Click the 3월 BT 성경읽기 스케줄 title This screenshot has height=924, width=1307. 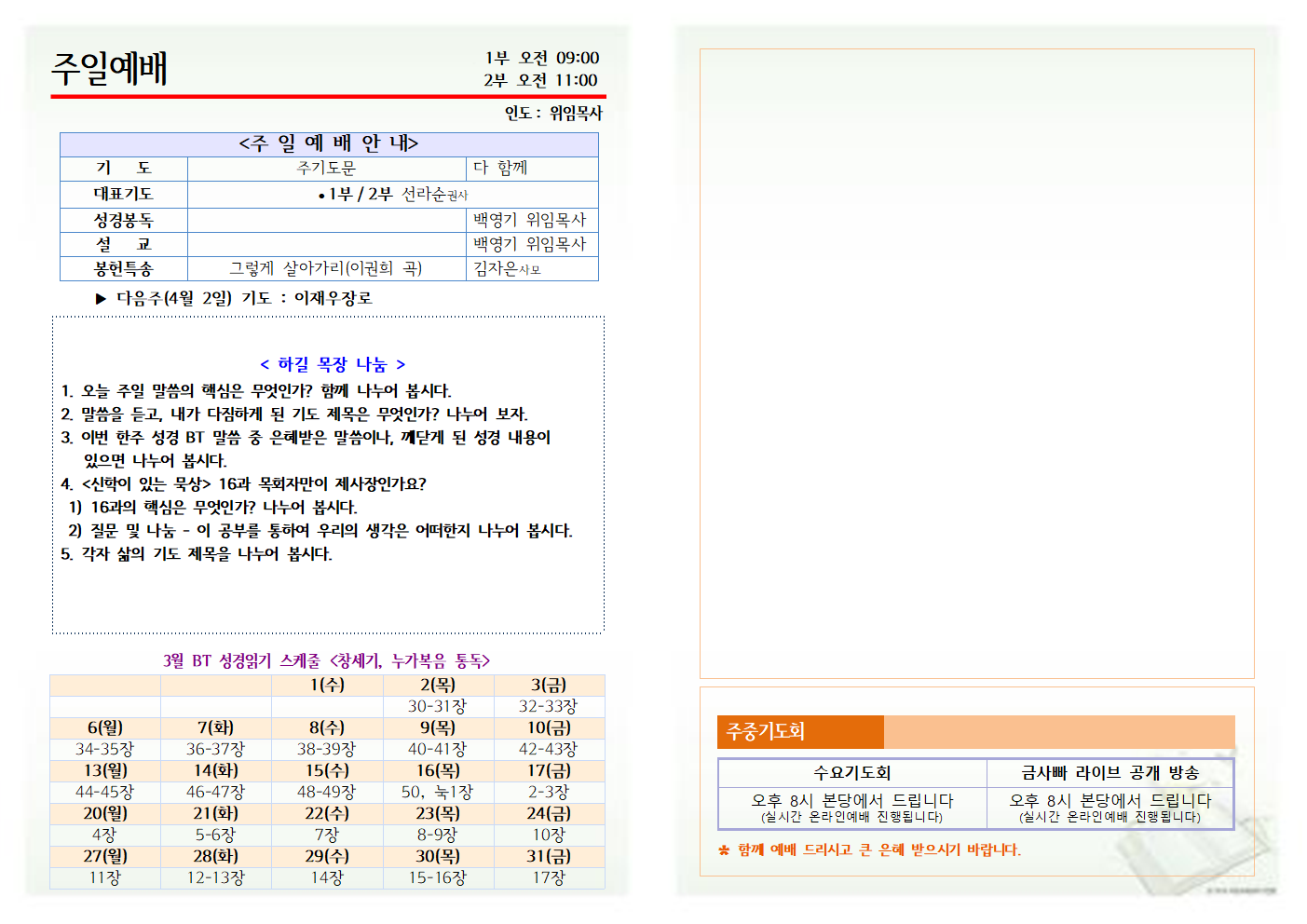click(x=326, y=660)
